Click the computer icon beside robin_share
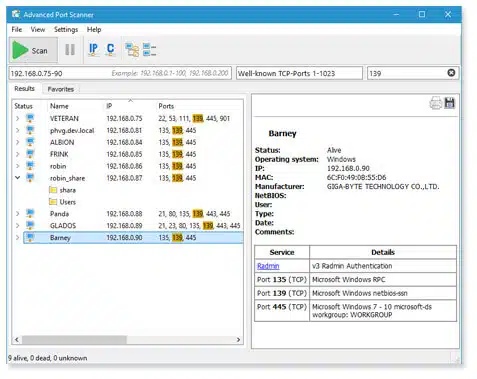This screenshot has height=379, width=477. click(x=30, y=178)
